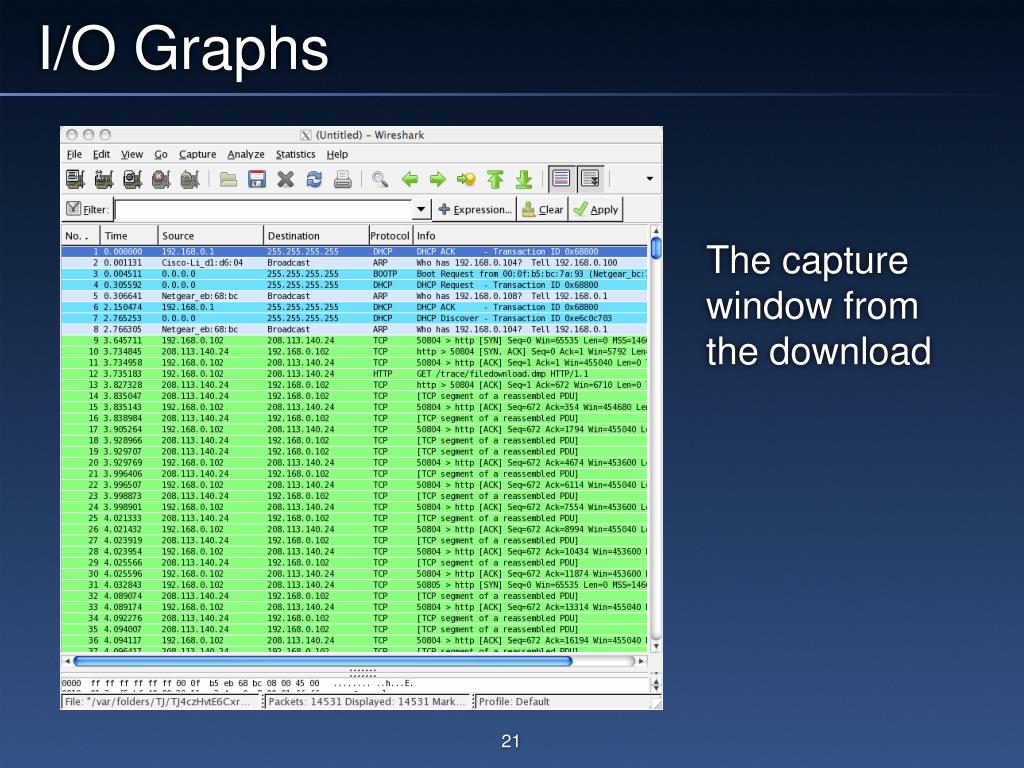Reload the capture file icon
Screen dimensions: 1024x768
(314, 179)
